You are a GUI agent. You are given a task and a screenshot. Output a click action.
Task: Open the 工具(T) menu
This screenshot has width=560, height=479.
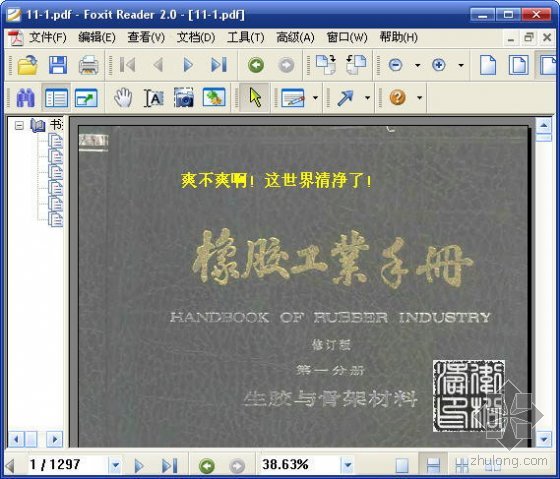245,37
